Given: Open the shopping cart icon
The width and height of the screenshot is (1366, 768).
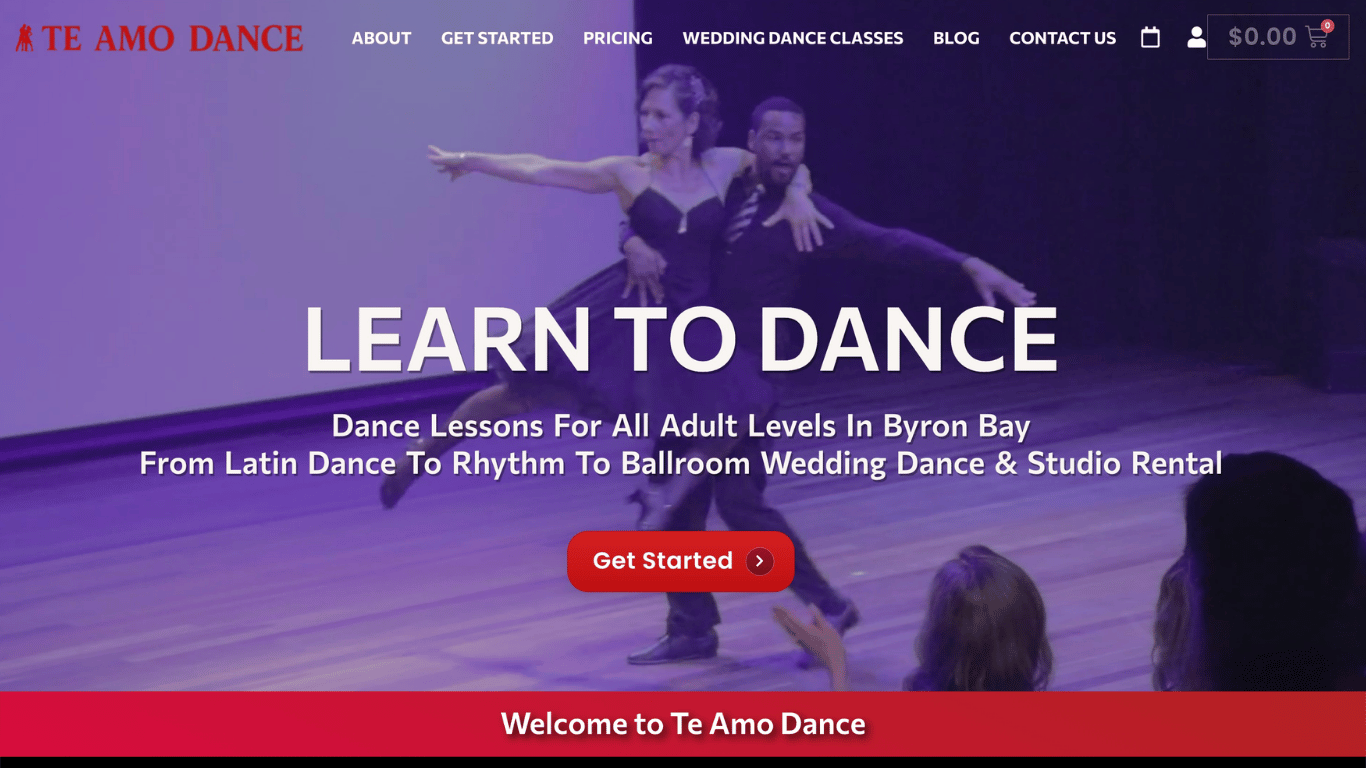Looking at the screenshot, I should [x=1317, y=38].
